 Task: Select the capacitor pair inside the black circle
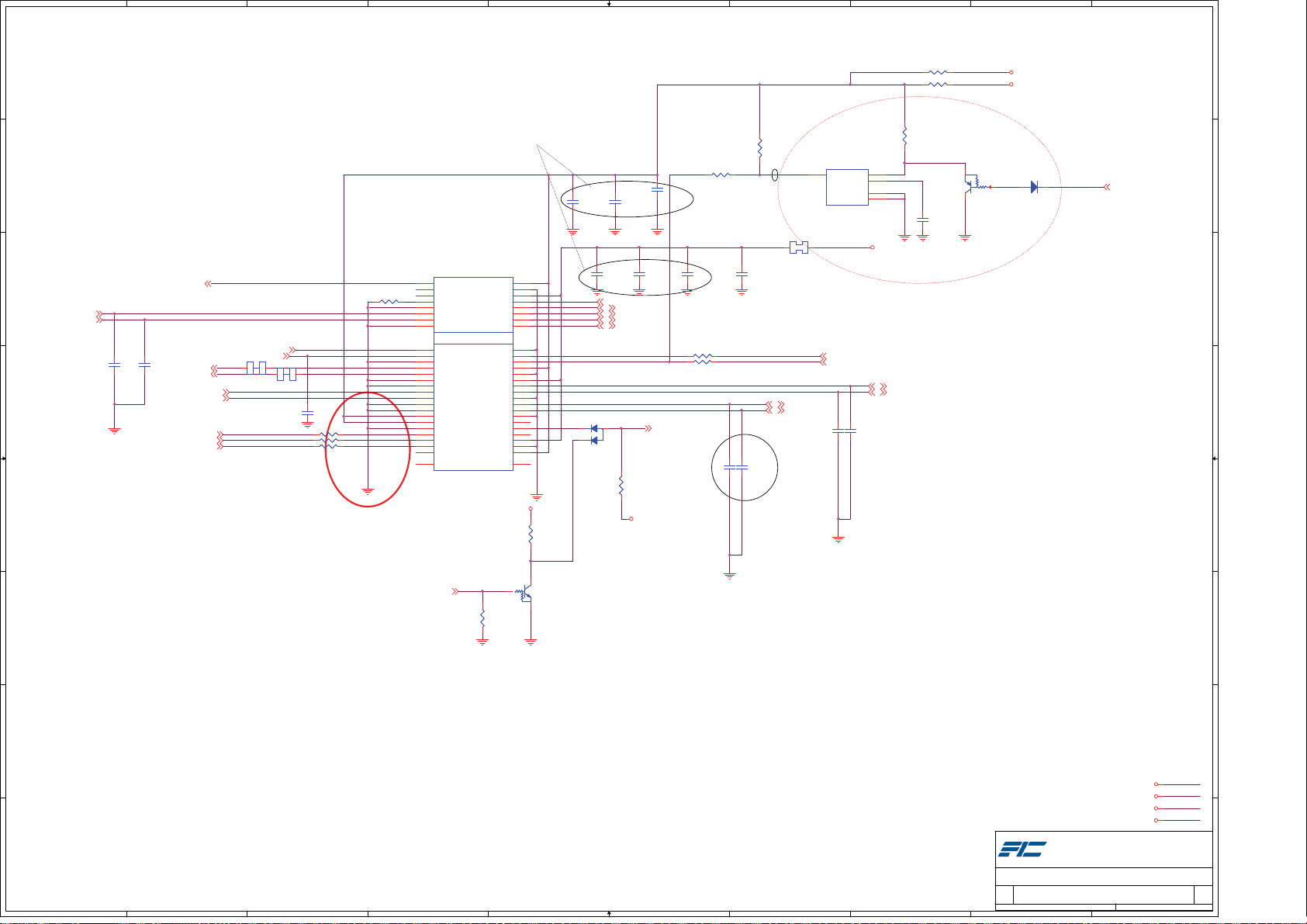(735, 467)
